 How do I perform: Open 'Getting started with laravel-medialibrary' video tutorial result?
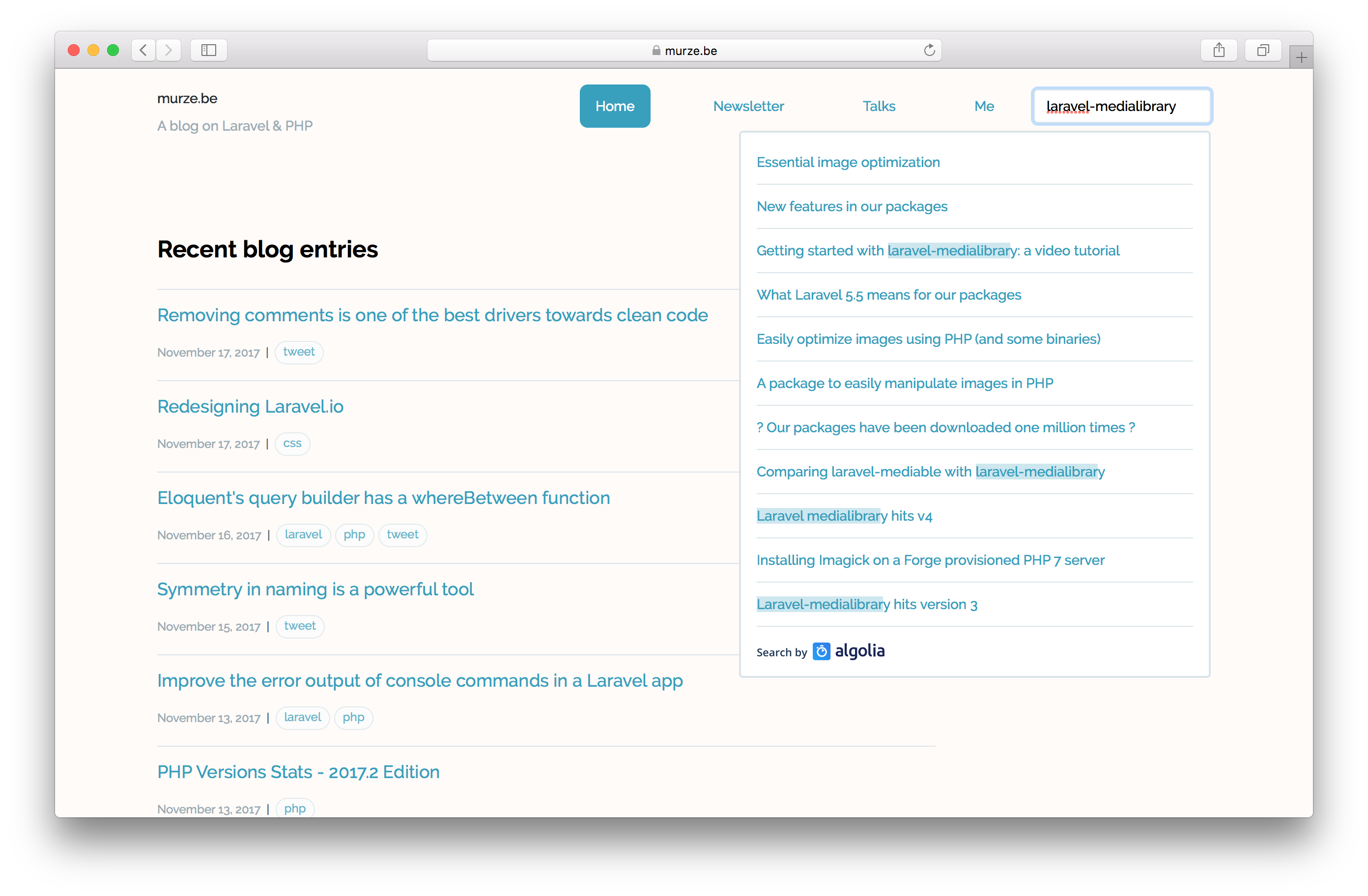(x=938, y=251)
